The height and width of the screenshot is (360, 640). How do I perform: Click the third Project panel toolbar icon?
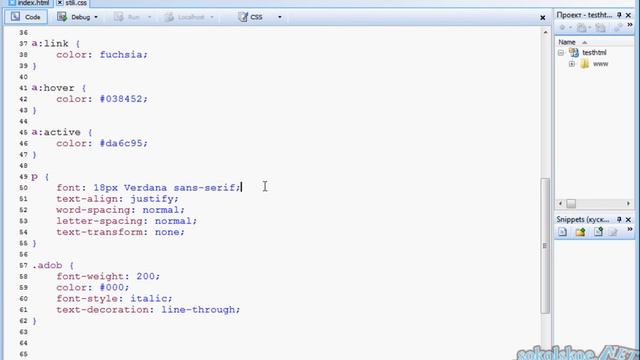pos(600,28)
